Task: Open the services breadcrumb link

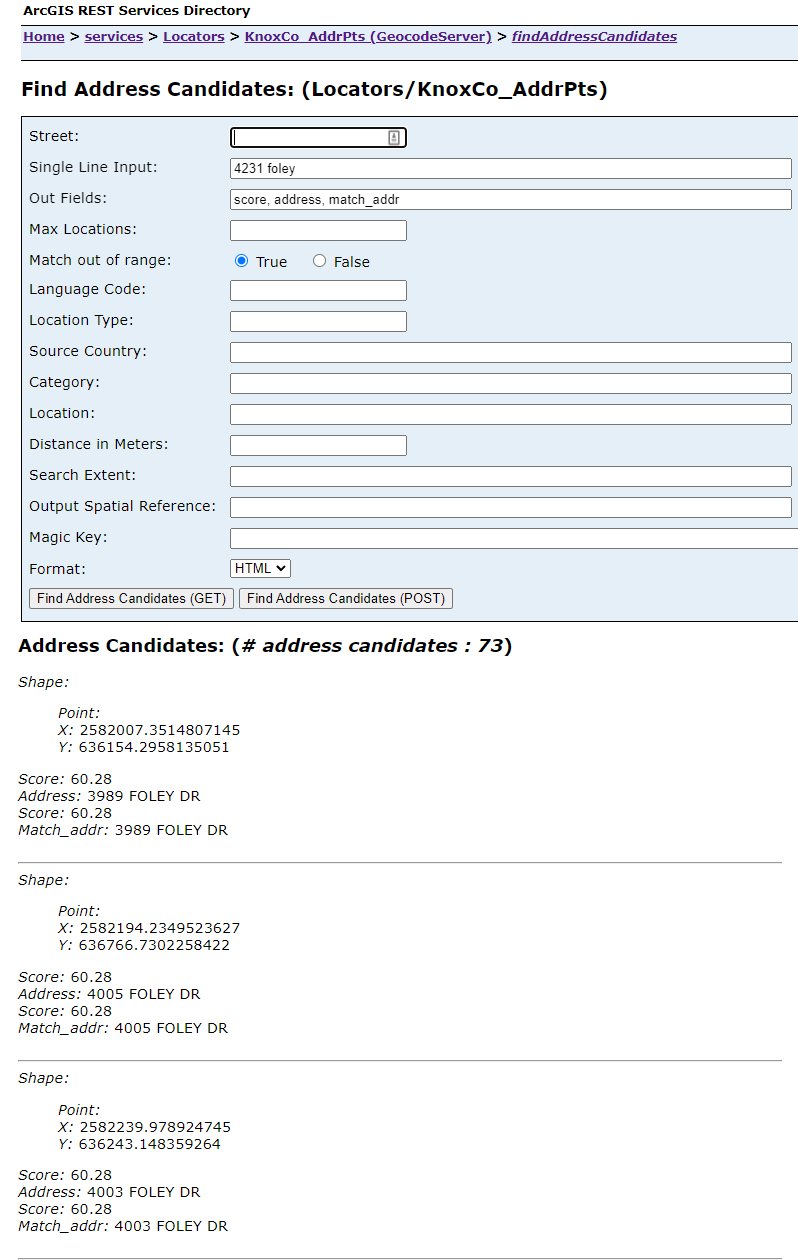Action: pyautogui.click(x=113, y=37)
